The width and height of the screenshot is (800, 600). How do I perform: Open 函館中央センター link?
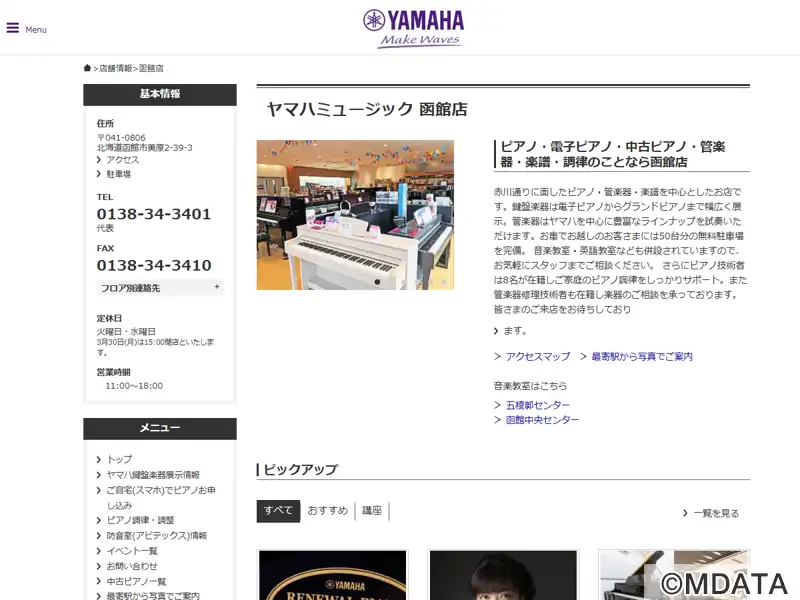pos(542,420)
